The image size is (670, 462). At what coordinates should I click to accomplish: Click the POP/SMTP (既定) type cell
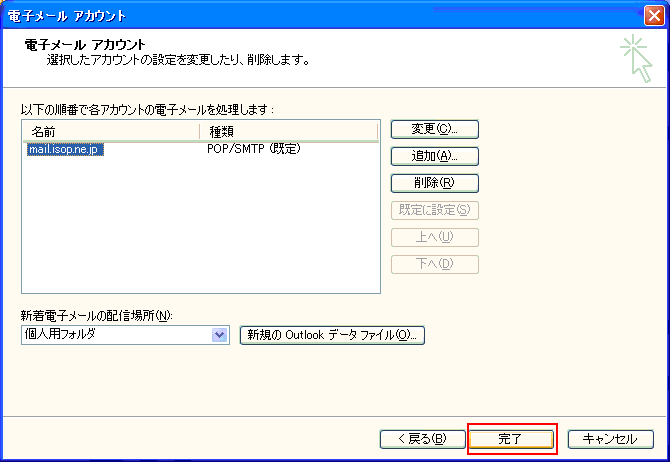pyautogui.click(x=254, y=149)
